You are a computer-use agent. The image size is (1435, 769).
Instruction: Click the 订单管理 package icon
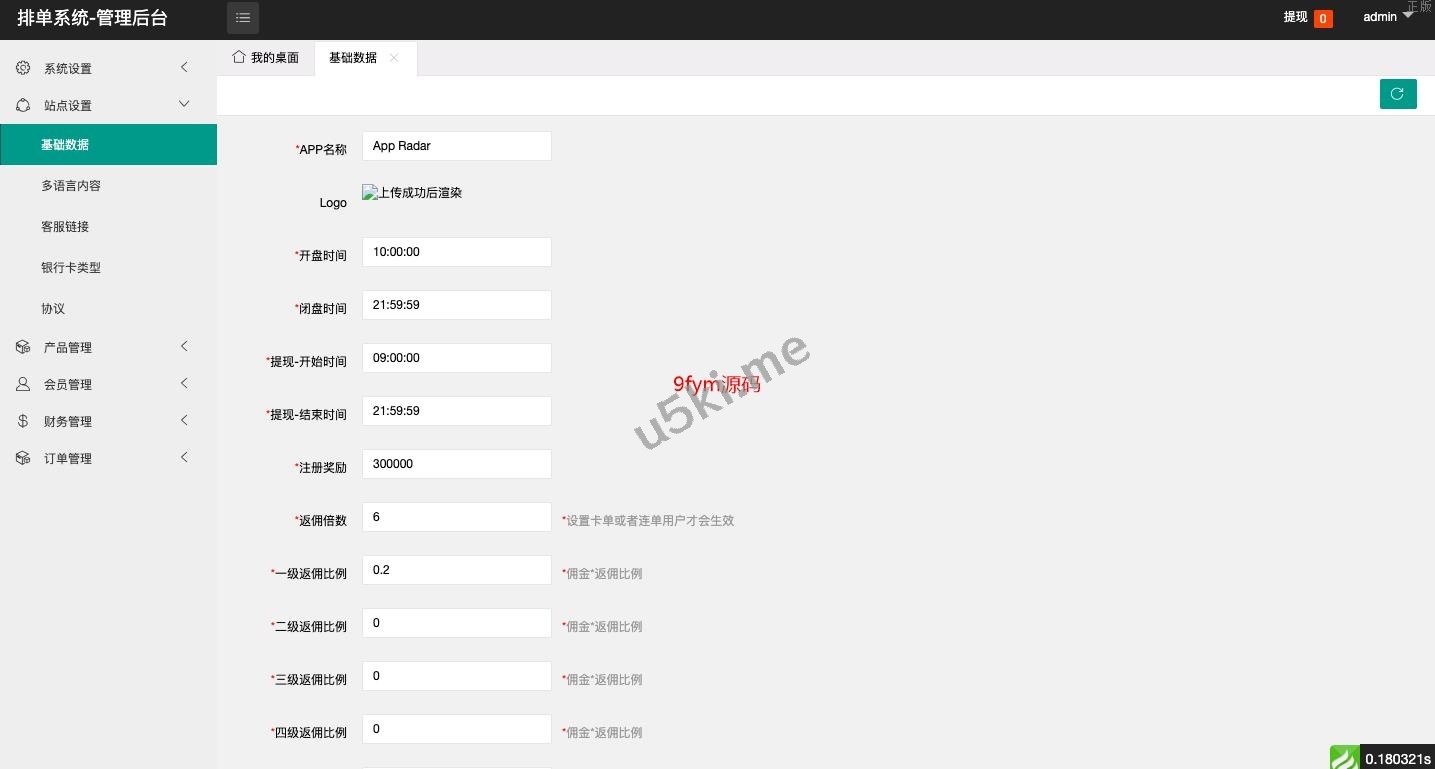(x=23, y=458)
